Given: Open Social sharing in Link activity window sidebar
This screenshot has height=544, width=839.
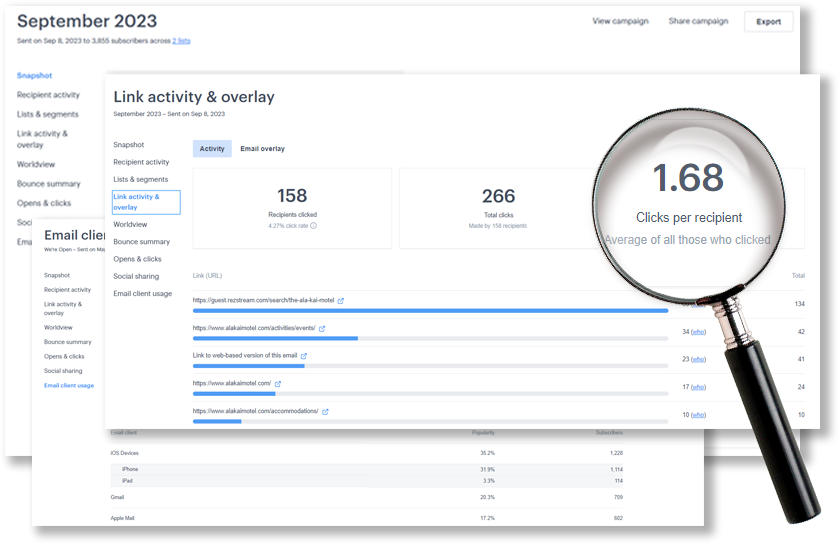Looking at the screenshot, I should [x=136, y=277].
